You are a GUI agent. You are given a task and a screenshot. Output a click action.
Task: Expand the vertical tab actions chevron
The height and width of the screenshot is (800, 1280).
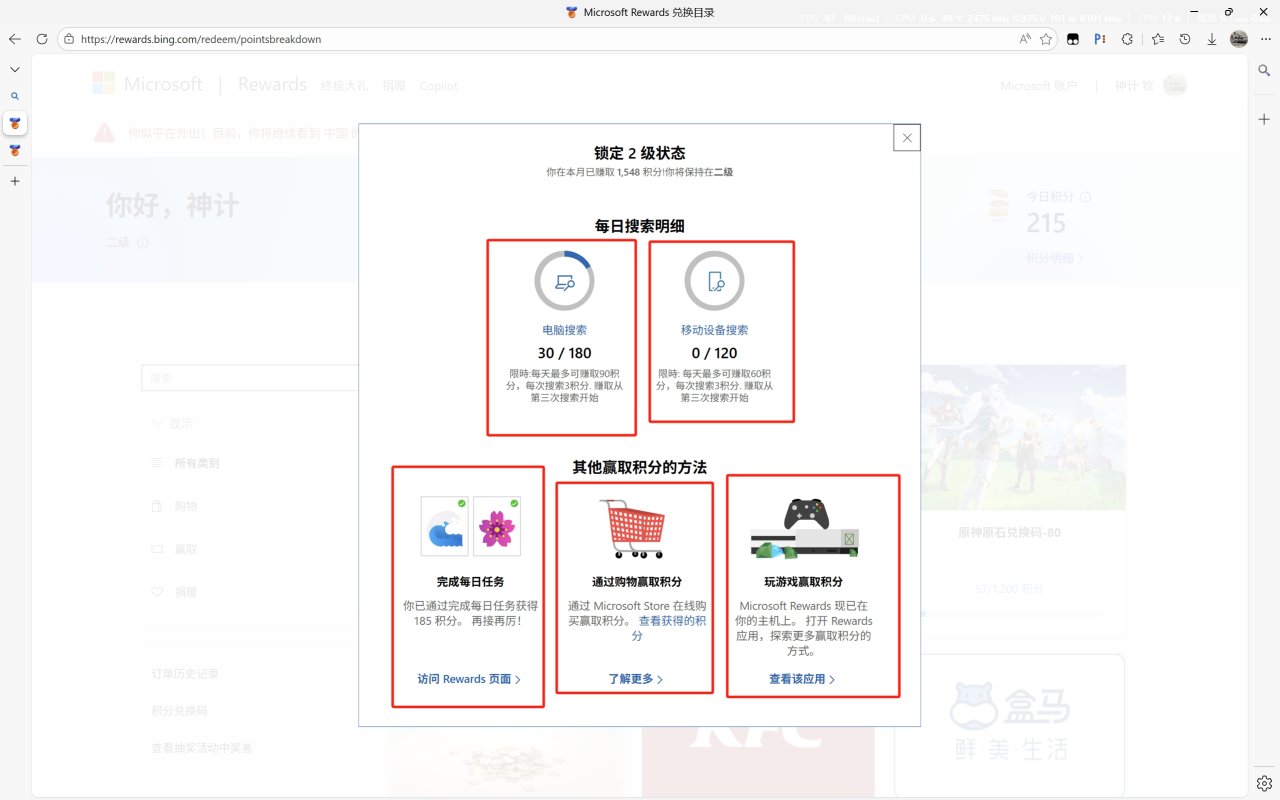[x=15, y=69]
